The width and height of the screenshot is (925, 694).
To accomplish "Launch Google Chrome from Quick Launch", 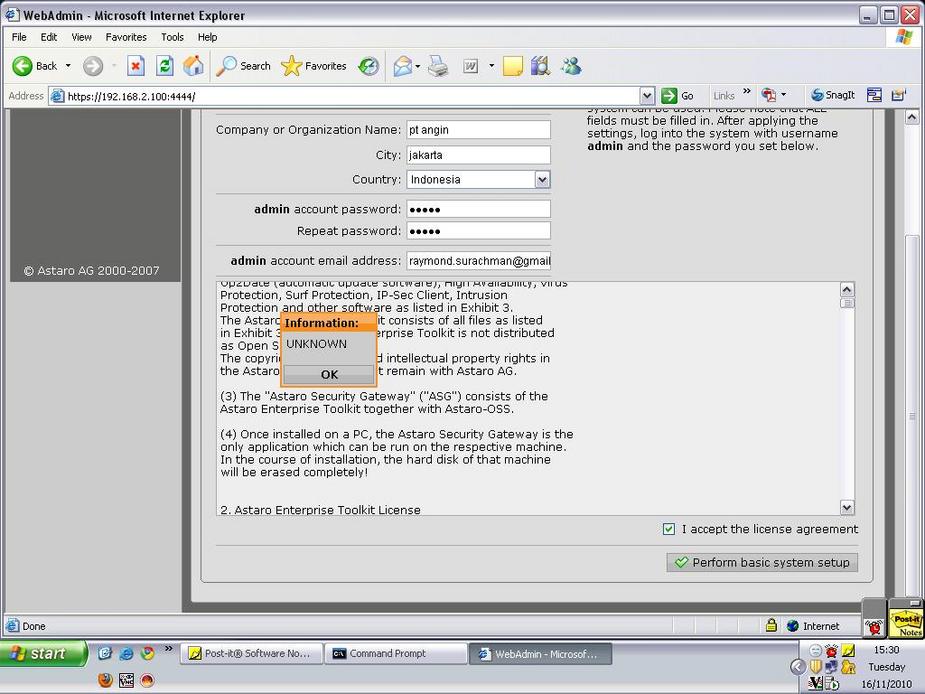I will 147,653.
